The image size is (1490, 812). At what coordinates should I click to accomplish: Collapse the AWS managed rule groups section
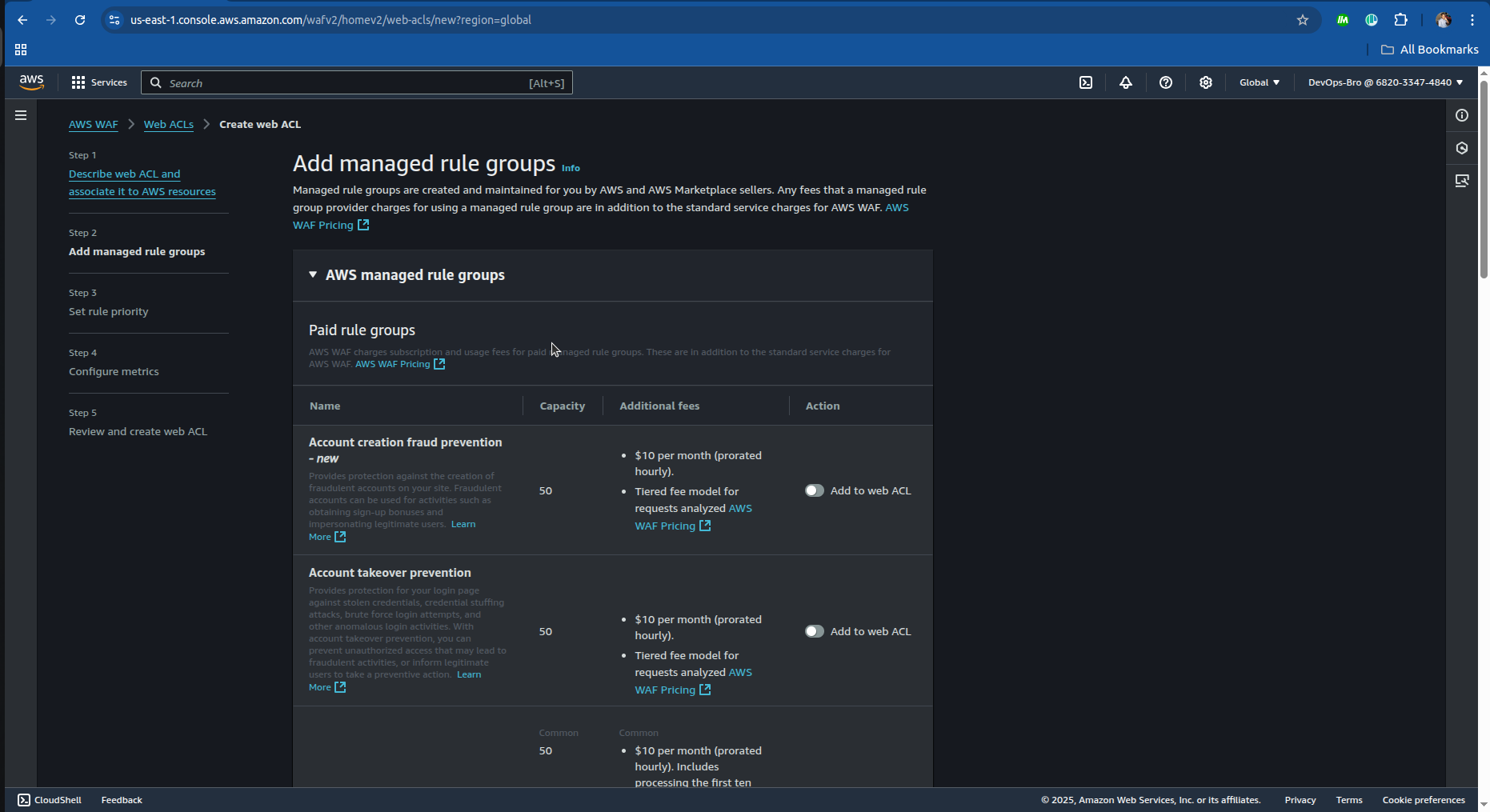(313, 274)
